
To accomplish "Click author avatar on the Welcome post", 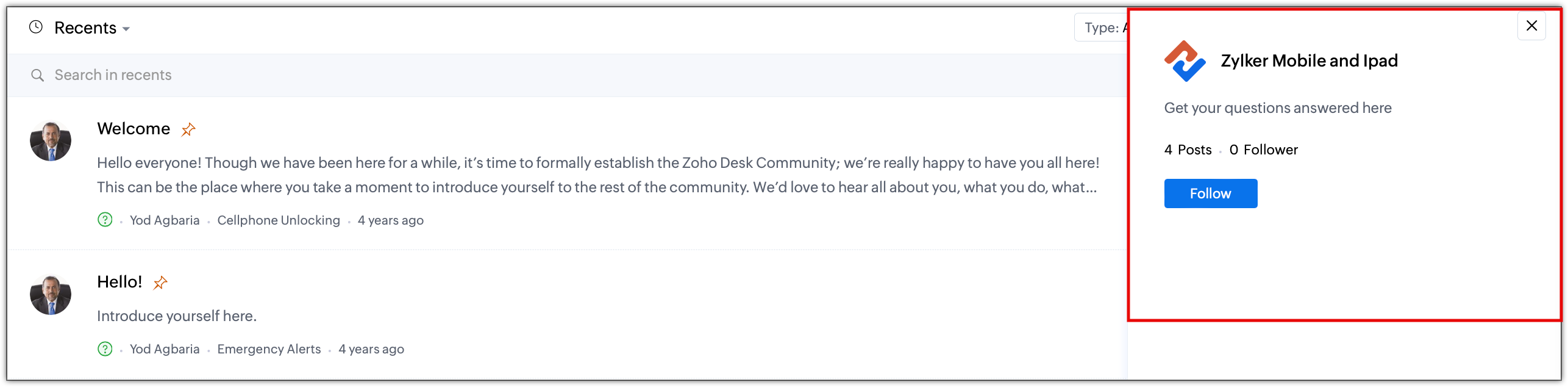I will click(x=51, y=141).
